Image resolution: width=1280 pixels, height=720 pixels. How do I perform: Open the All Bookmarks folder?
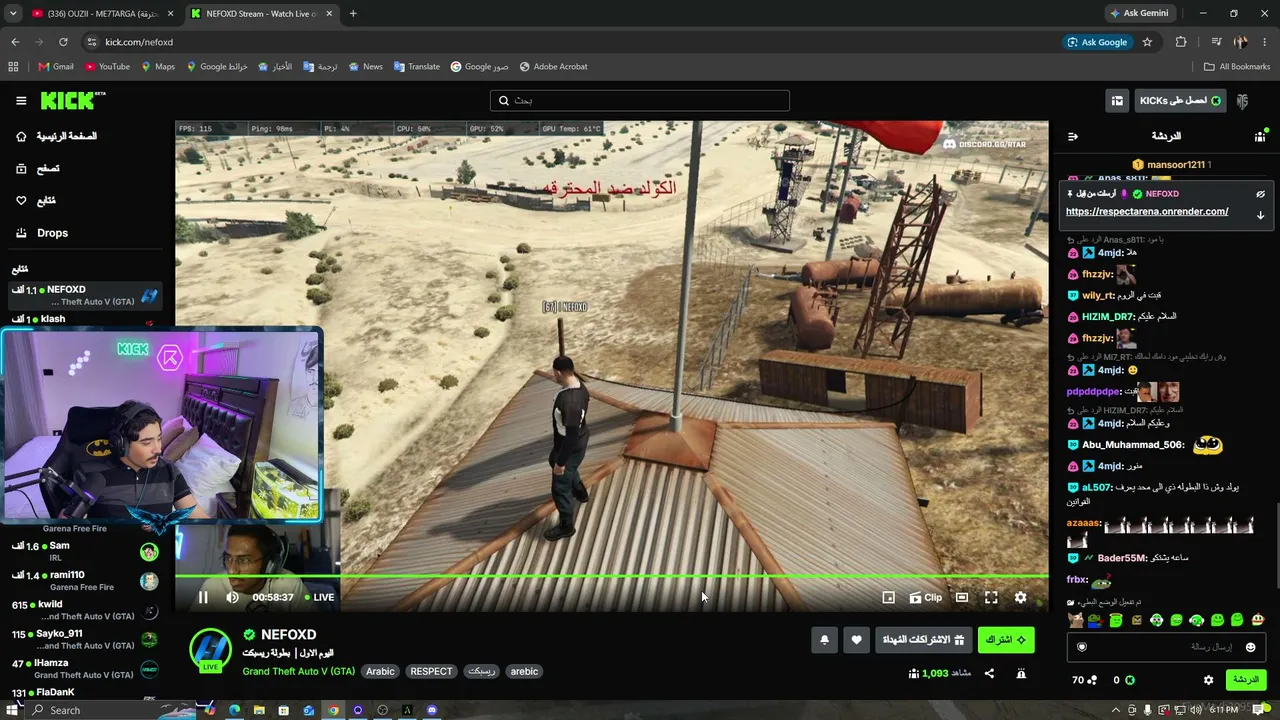pyautogui.click(x=1237, y=67)
